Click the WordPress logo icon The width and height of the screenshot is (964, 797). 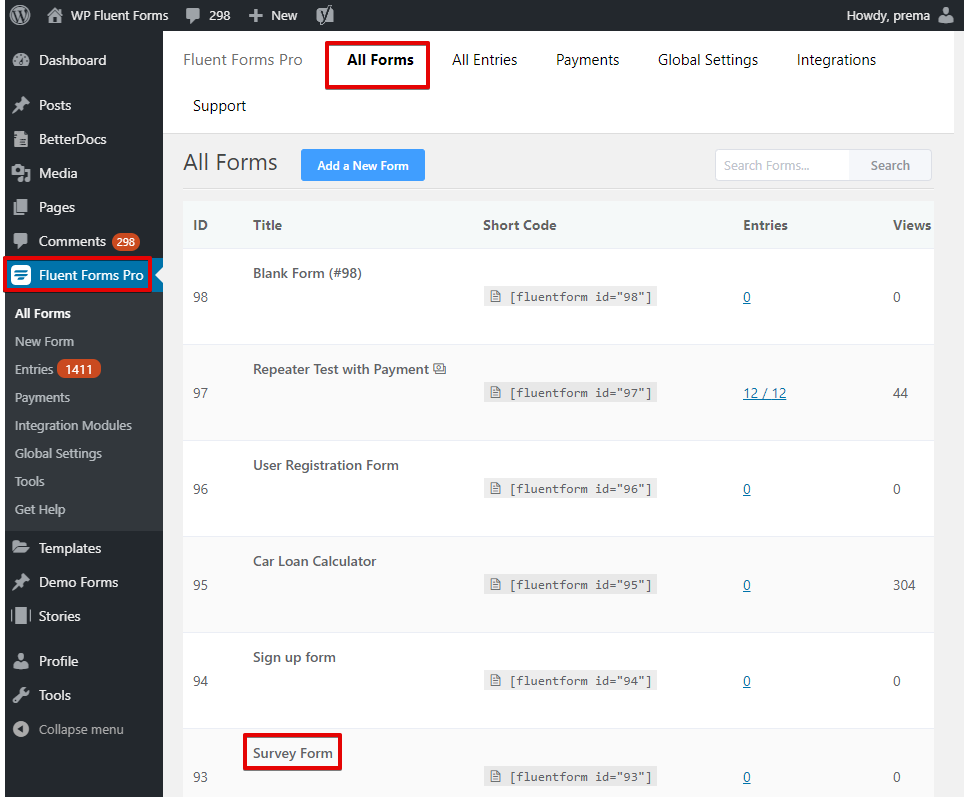pos(20,15)
